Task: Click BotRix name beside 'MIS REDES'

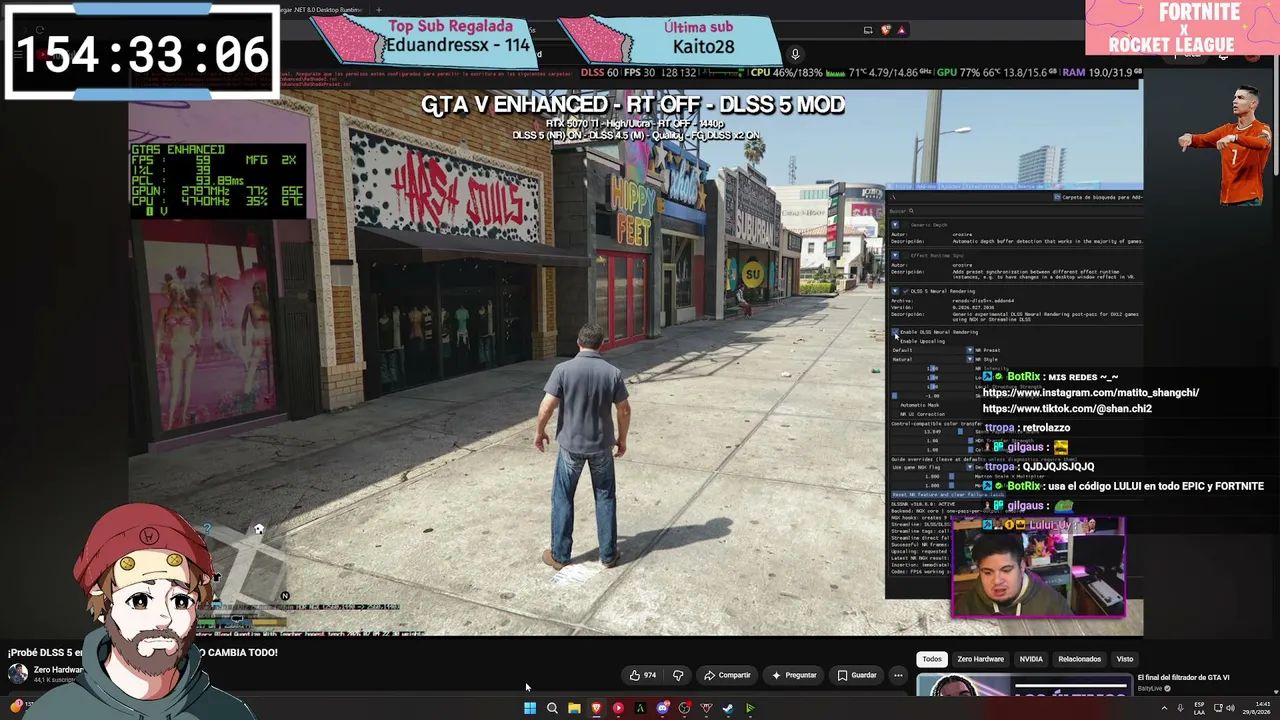Action: click(1024, 377)
